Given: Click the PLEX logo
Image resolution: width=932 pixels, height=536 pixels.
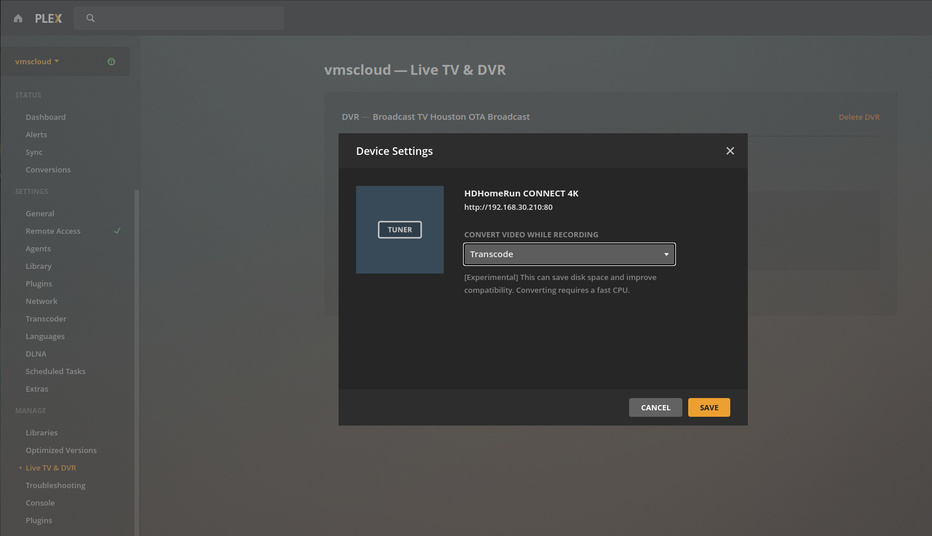Looking at the screenshot, I should pyautogui.click(x=48, y=18).
